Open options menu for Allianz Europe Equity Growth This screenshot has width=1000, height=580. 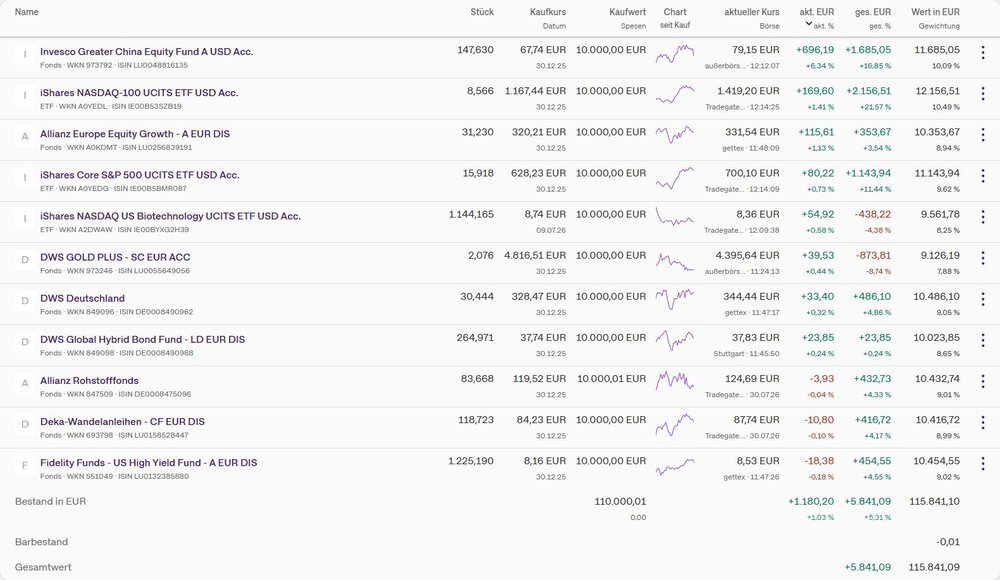click(x=983, y=135)
